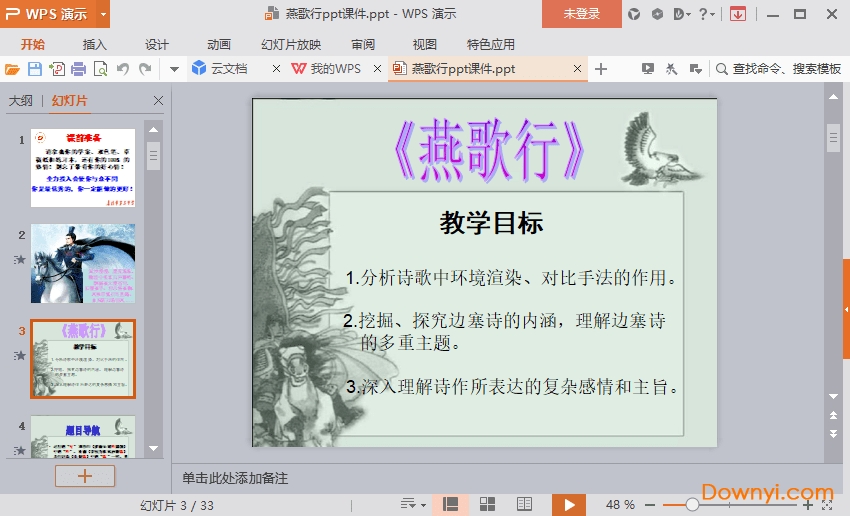Switch to normal view mode

pos(450,505)
